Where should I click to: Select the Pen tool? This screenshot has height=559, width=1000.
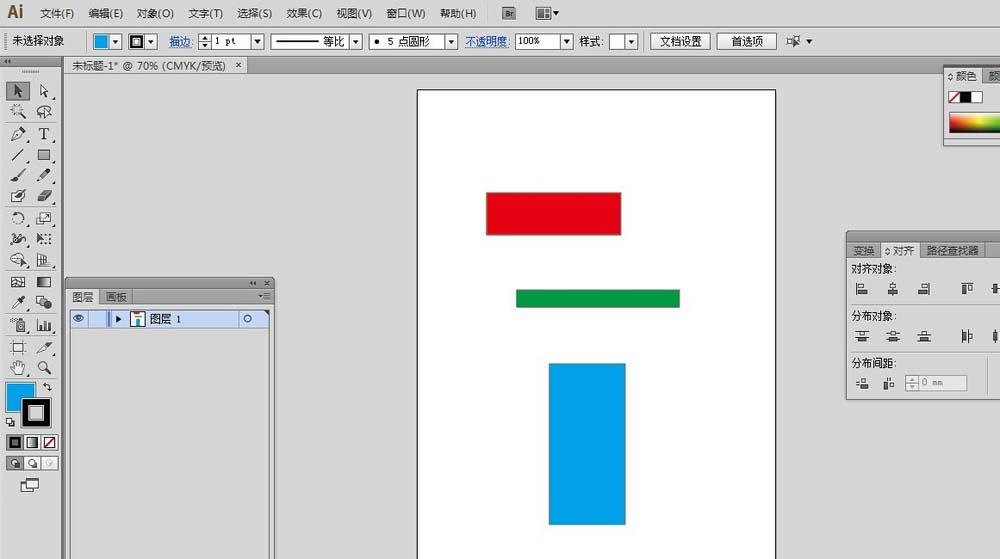pyautogui.click(x=18, y=134)
